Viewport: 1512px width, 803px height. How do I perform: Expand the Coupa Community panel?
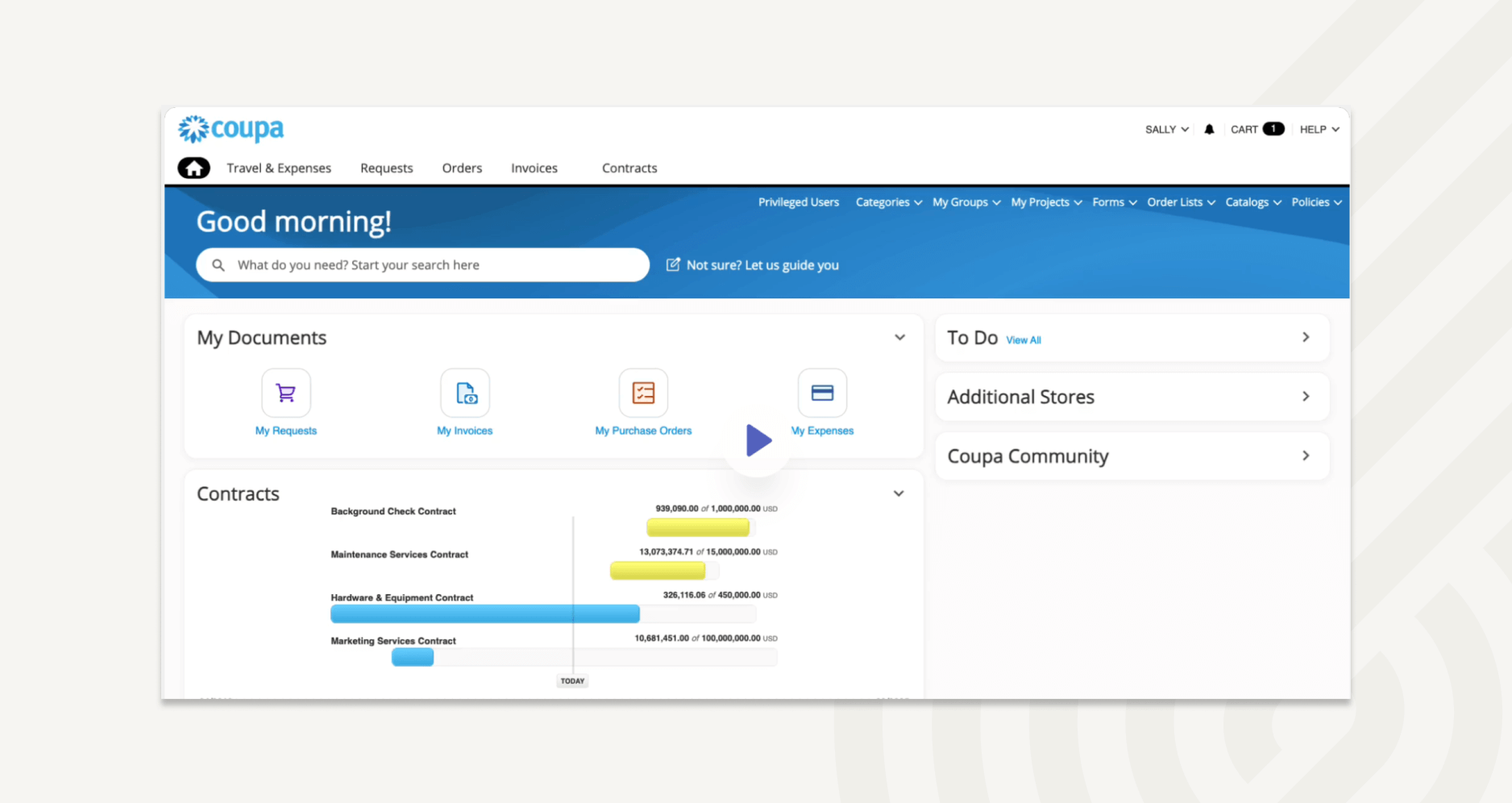[x=1306, y=456]
